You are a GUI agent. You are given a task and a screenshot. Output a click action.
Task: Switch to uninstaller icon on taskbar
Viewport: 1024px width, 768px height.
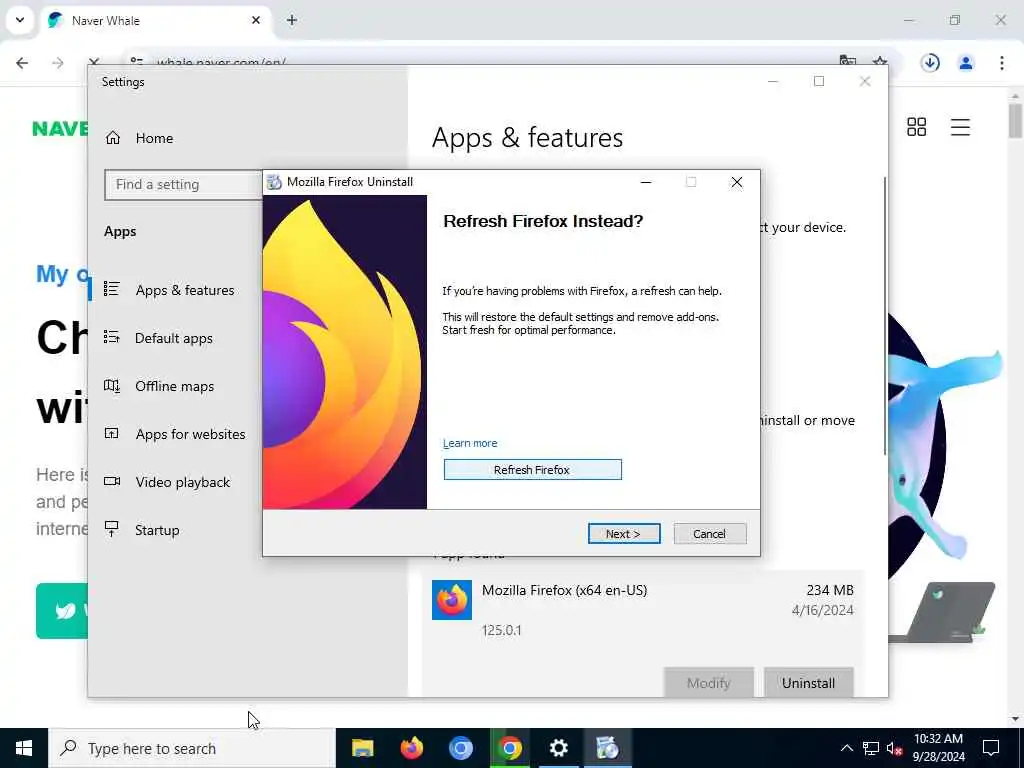[607, 748]
